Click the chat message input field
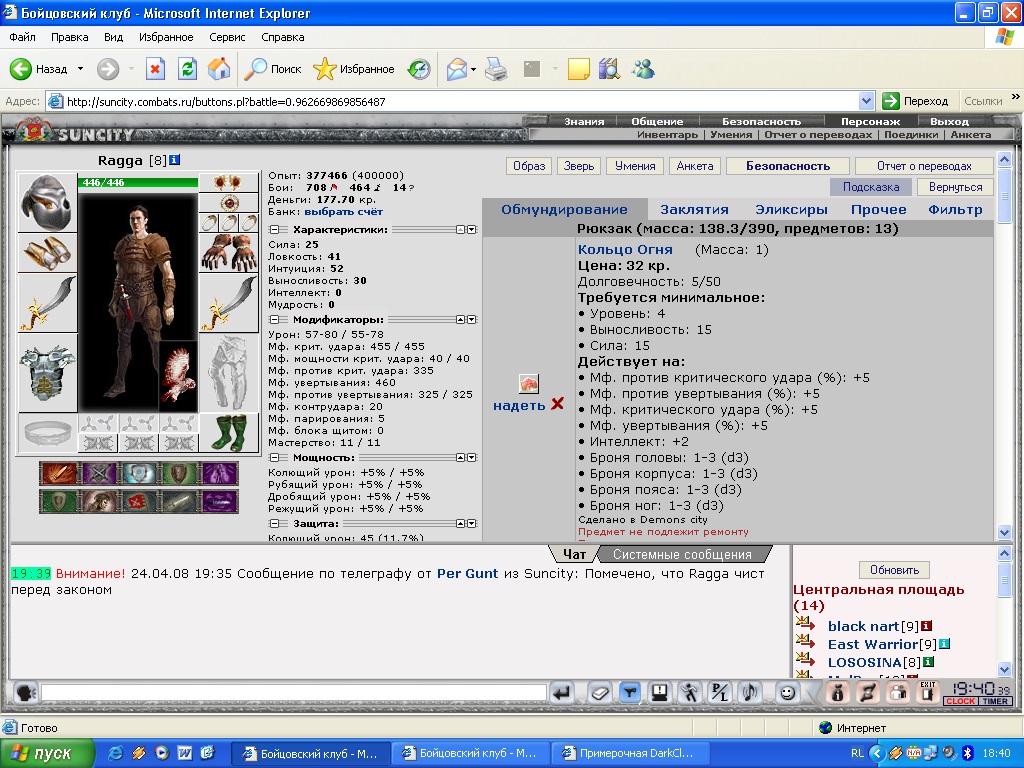The width and height of the screenshot is (1024, 768). (x=294, y=692)
